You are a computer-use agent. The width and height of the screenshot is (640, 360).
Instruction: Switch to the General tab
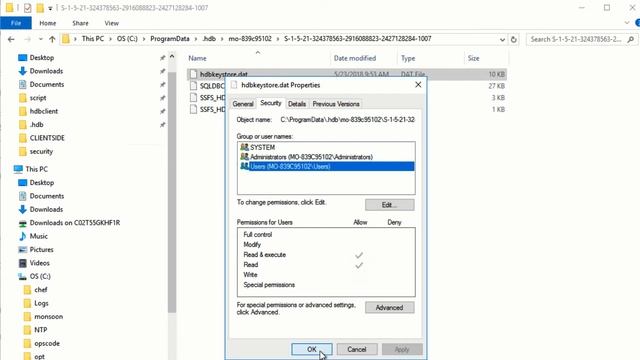point(243,104)
